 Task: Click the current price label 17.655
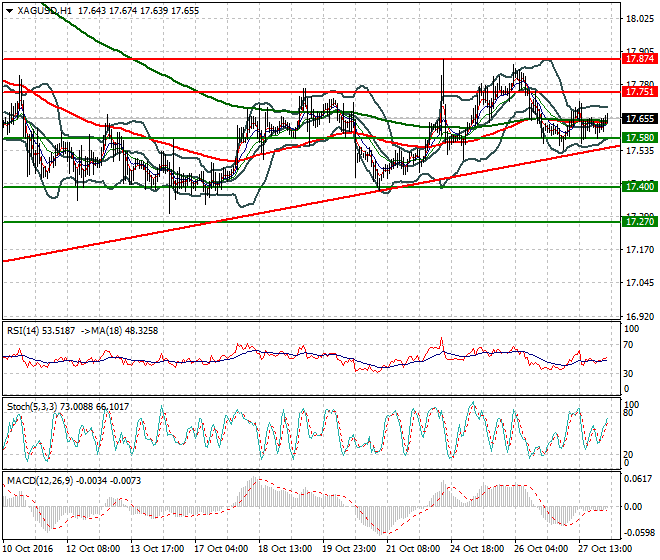pyautogui.click(x=639, y=119)
